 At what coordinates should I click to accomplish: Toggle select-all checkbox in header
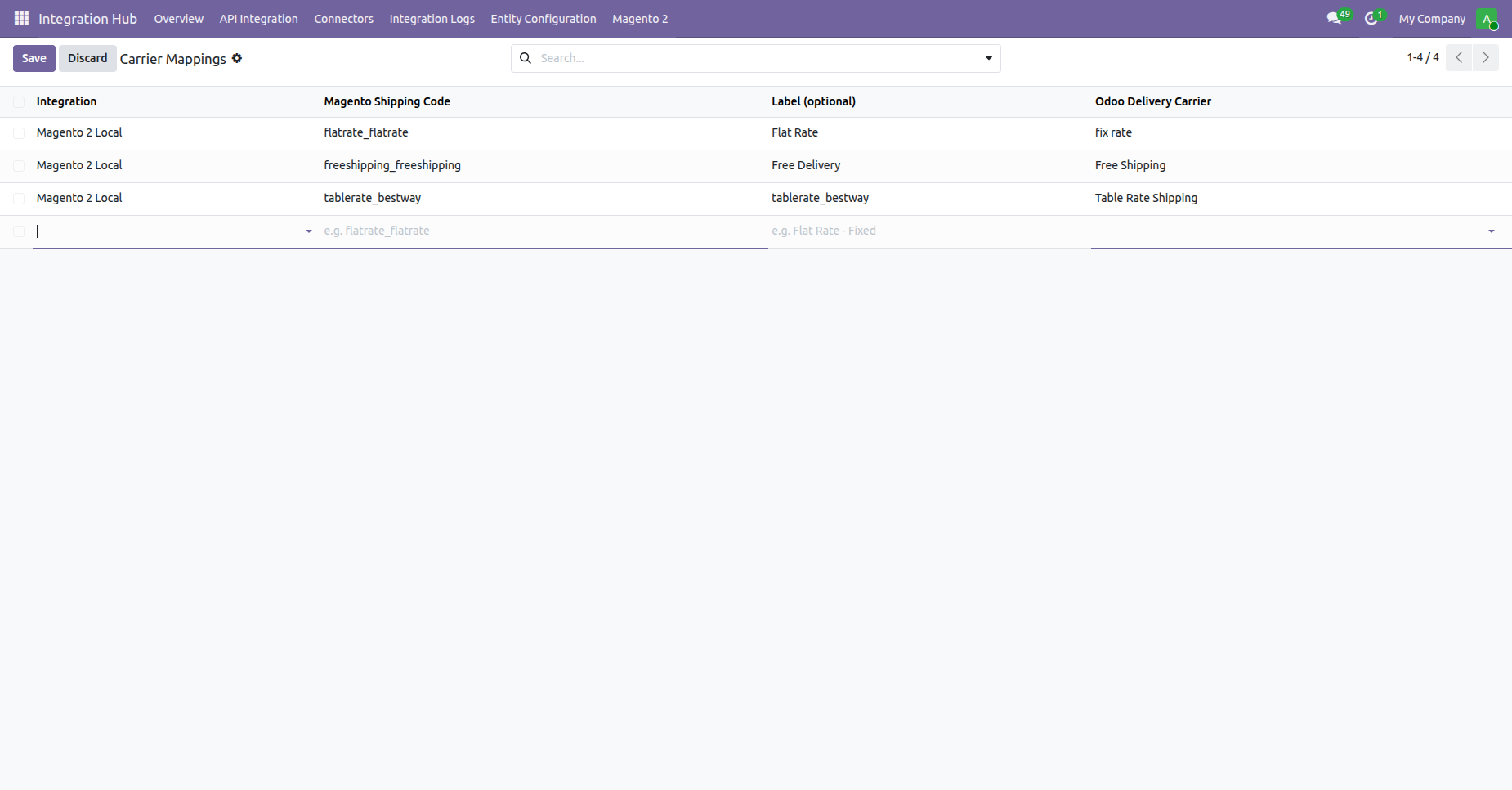(19, 102)
